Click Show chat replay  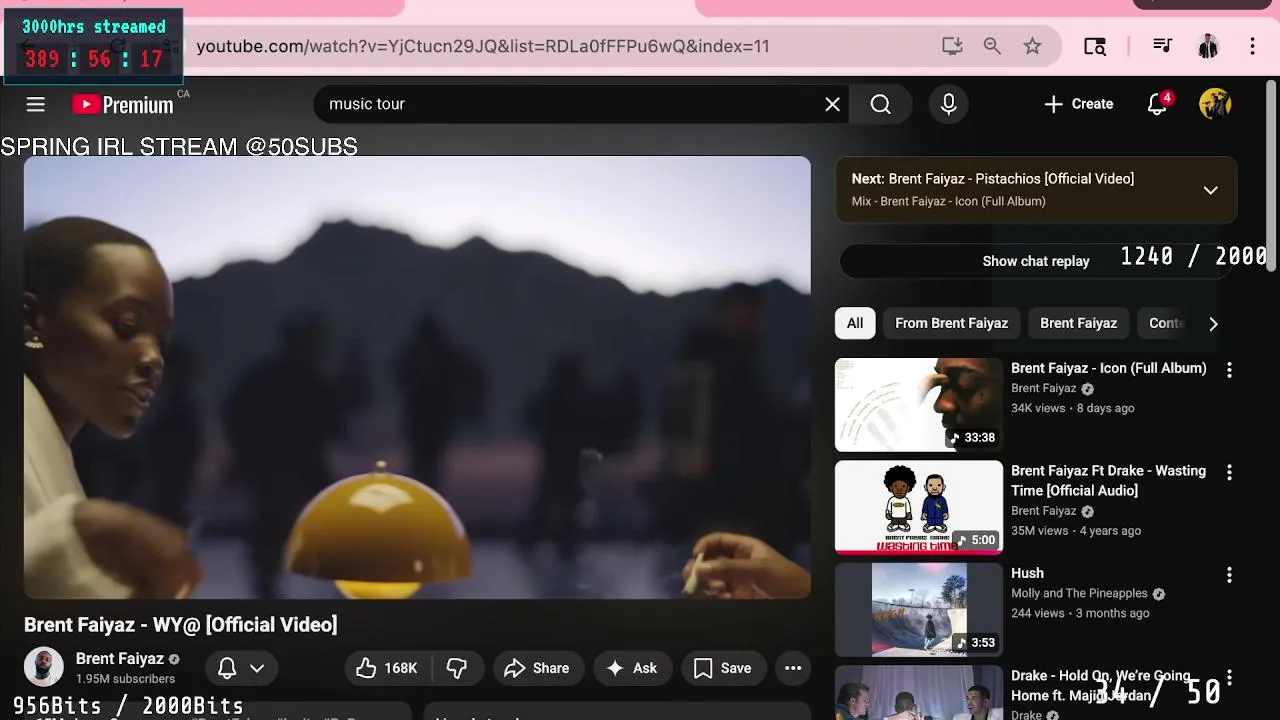click(1036, 261)
